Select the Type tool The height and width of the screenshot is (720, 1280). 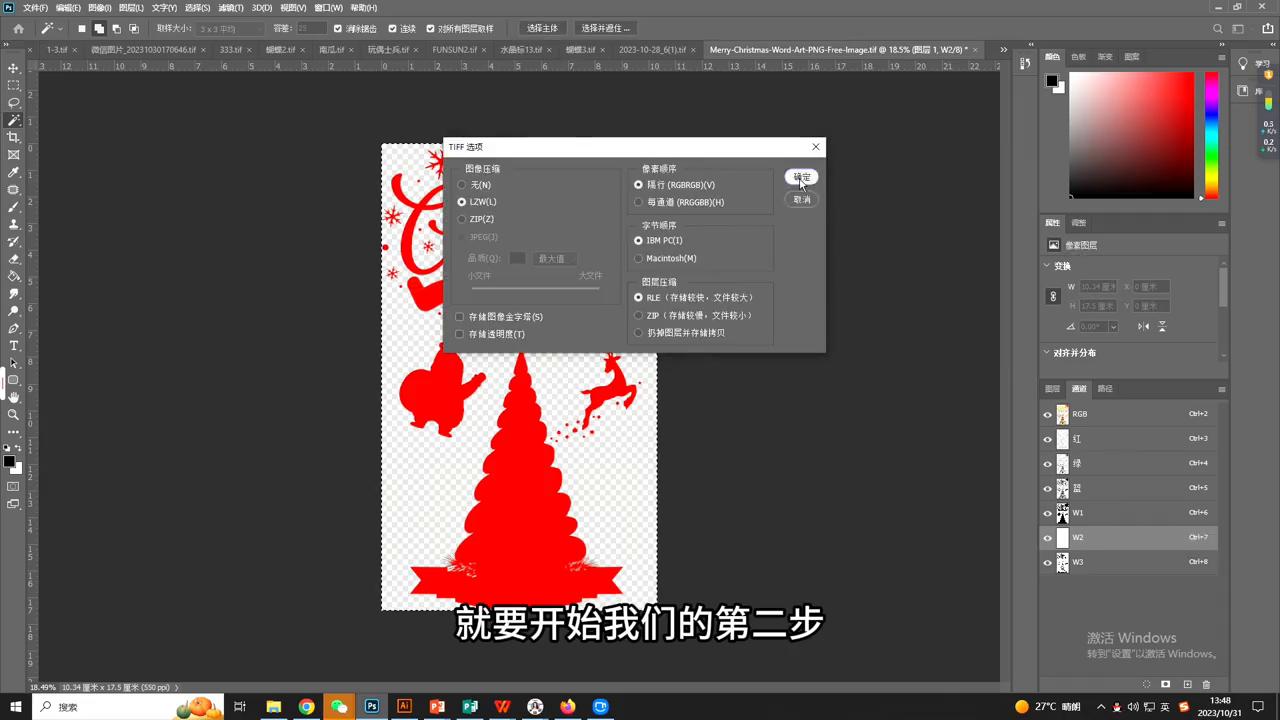coord(13,346)
